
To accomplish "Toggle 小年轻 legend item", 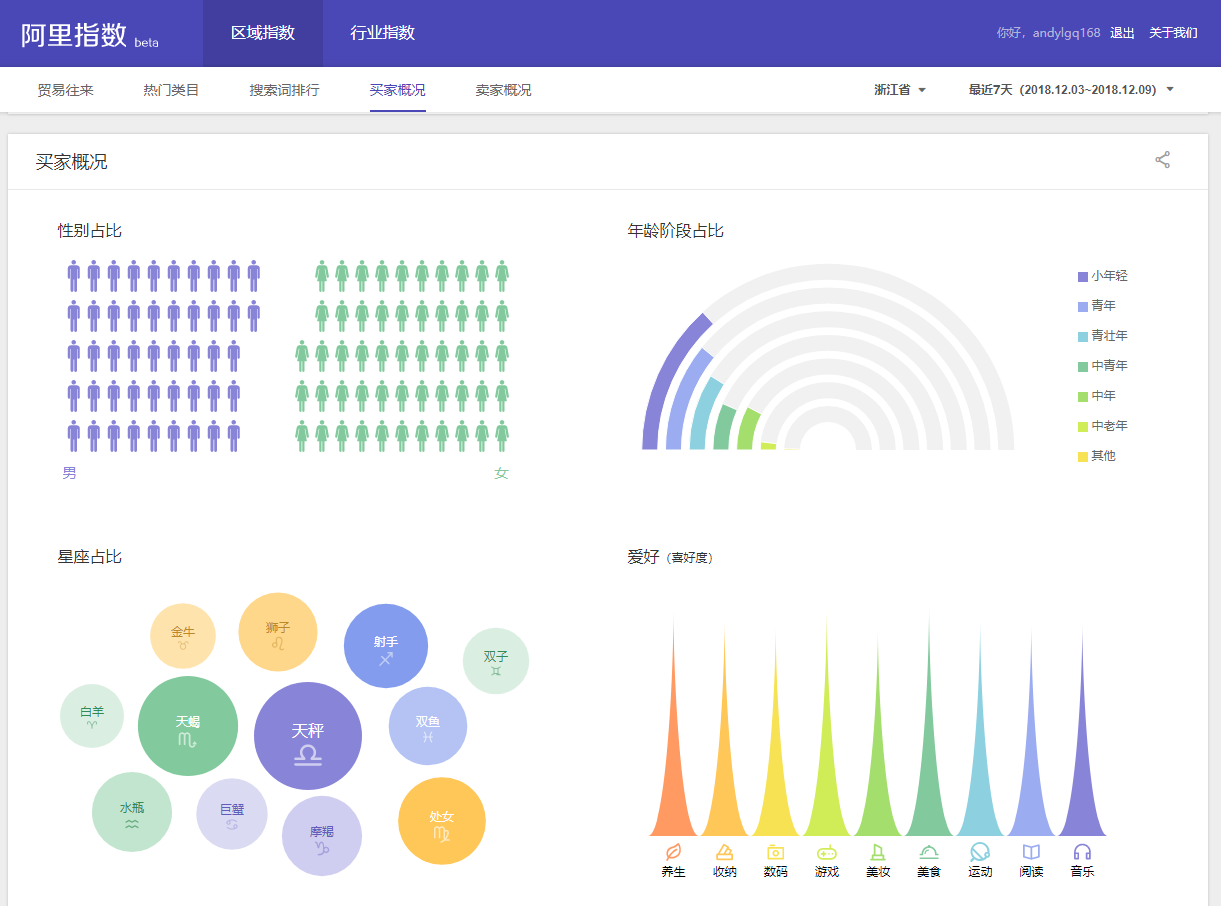I will [1102, 276].
